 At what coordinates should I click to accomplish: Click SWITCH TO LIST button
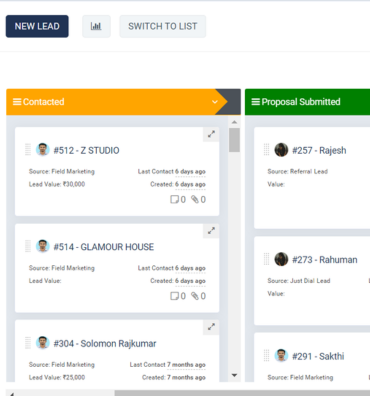(x=163, y=26)
